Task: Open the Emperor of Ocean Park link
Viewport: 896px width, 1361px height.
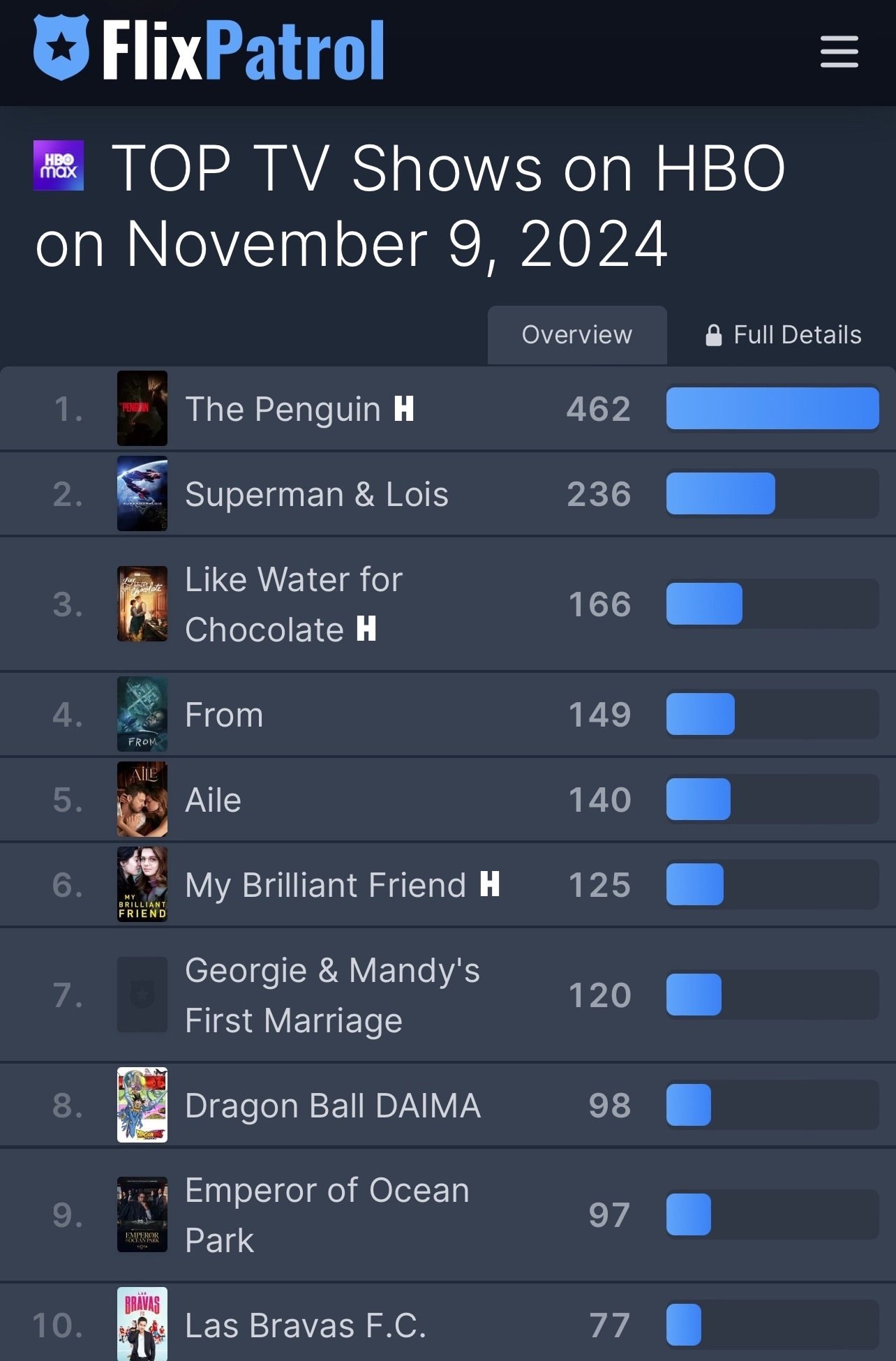Action: (x=327, y=1214)
